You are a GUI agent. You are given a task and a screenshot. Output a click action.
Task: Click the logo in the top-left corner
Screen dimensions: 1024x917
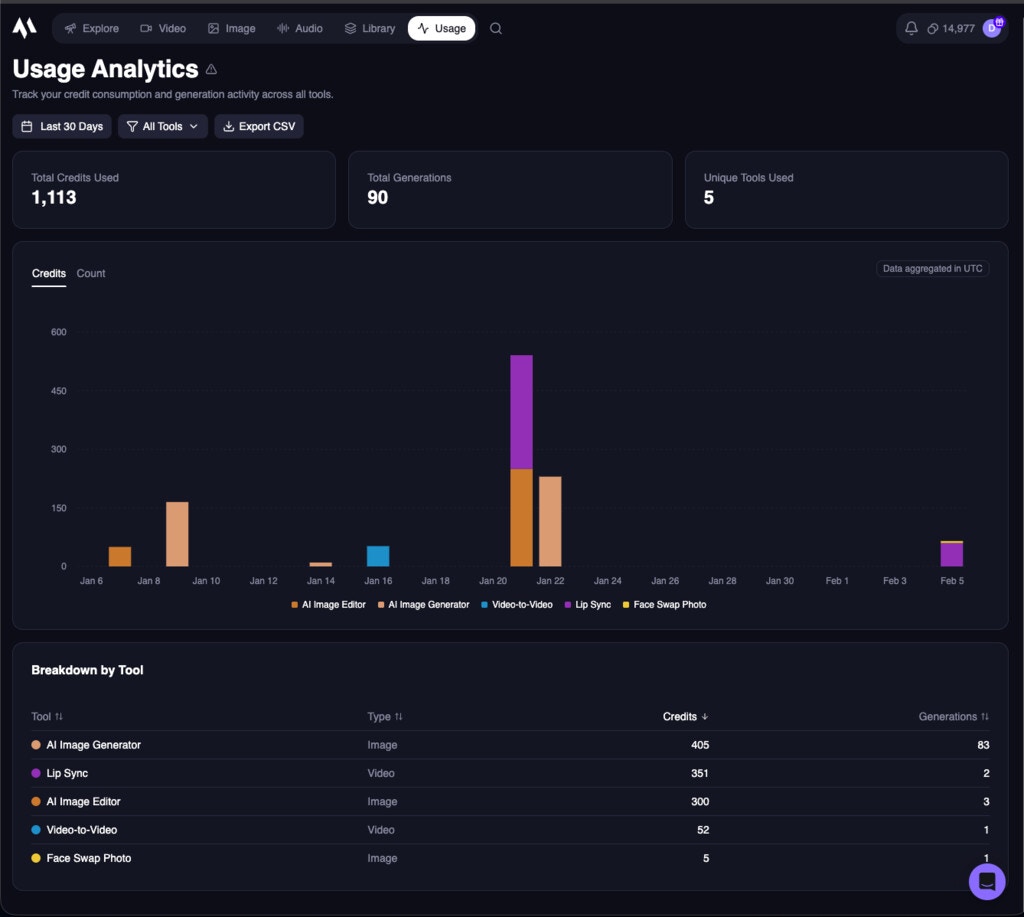coord(22,27)
